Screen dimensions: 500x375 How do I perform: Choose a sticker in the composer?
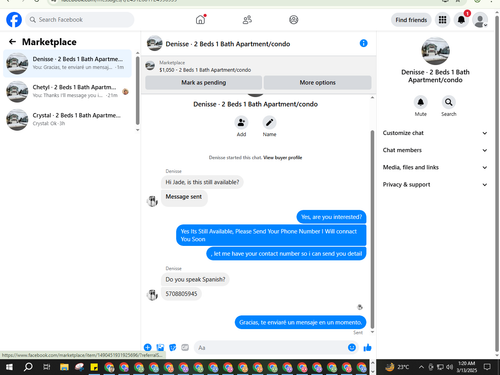(x=172, y=348)
